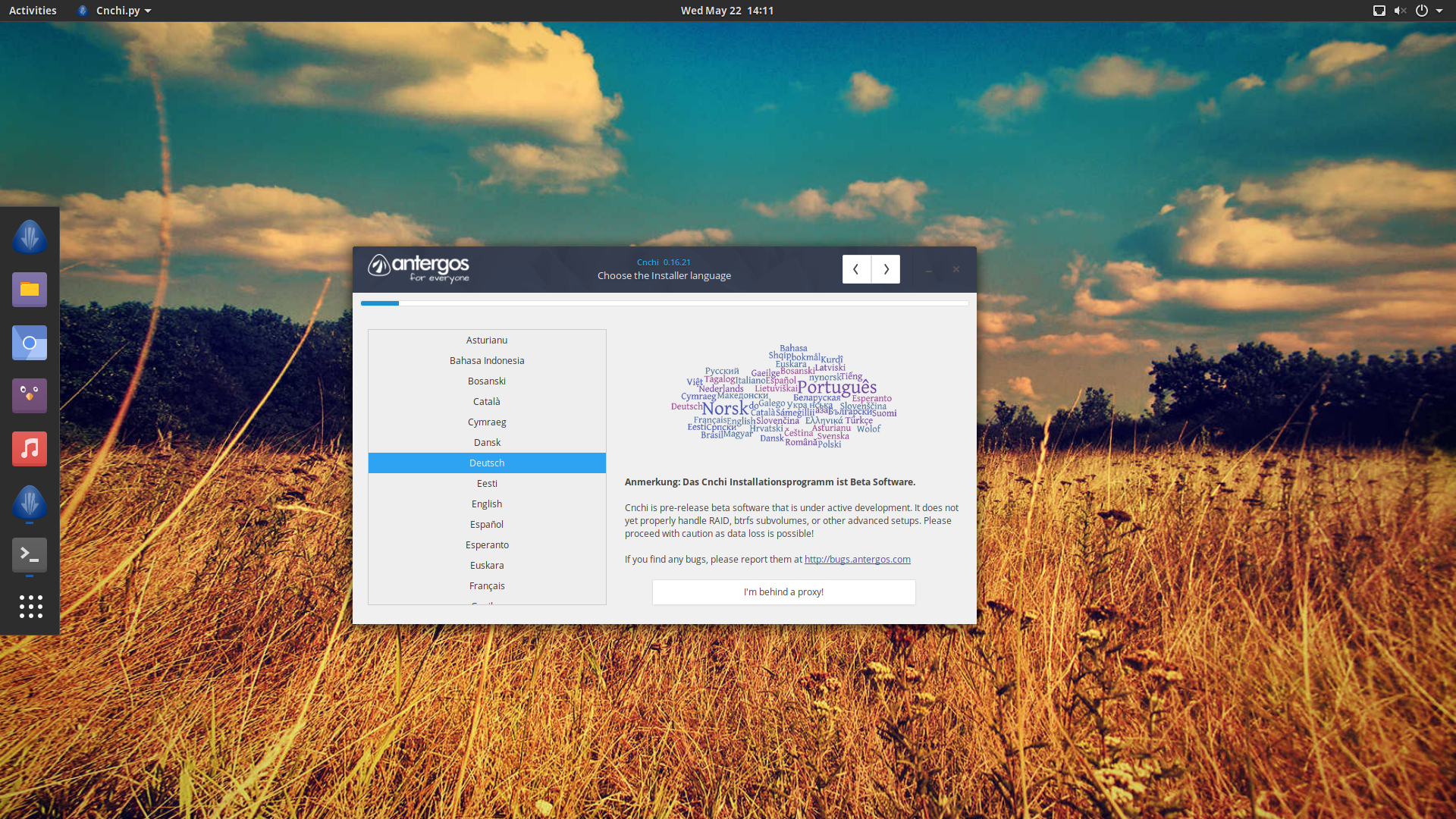
Task: Open the music player dock icon
Action: click(x=30, y=449)
